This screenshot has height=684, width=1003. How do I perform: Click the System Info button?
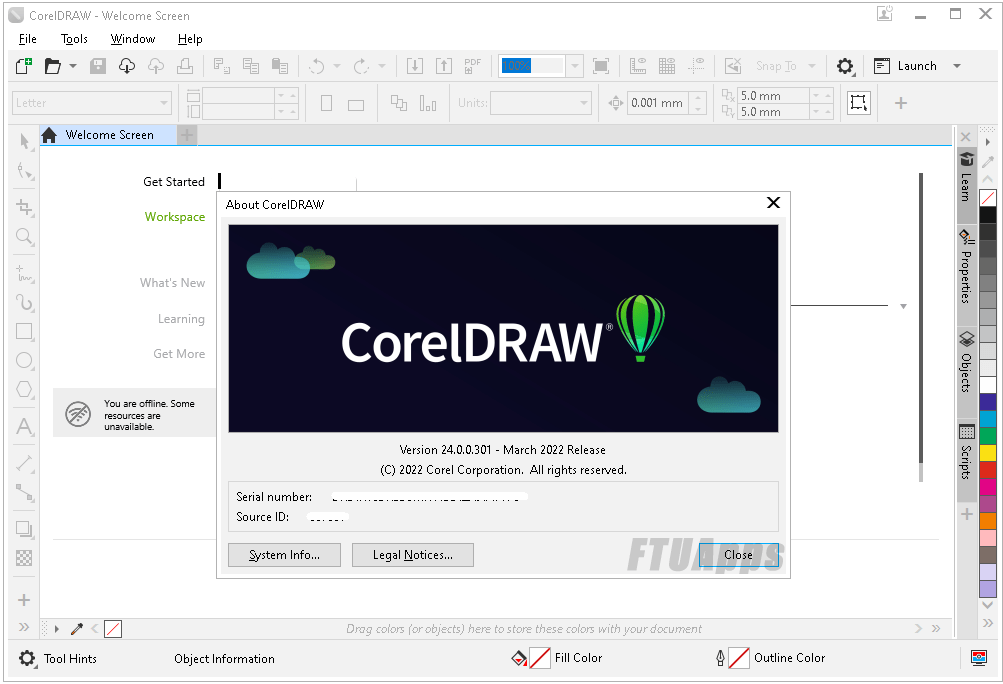point(284,555)
